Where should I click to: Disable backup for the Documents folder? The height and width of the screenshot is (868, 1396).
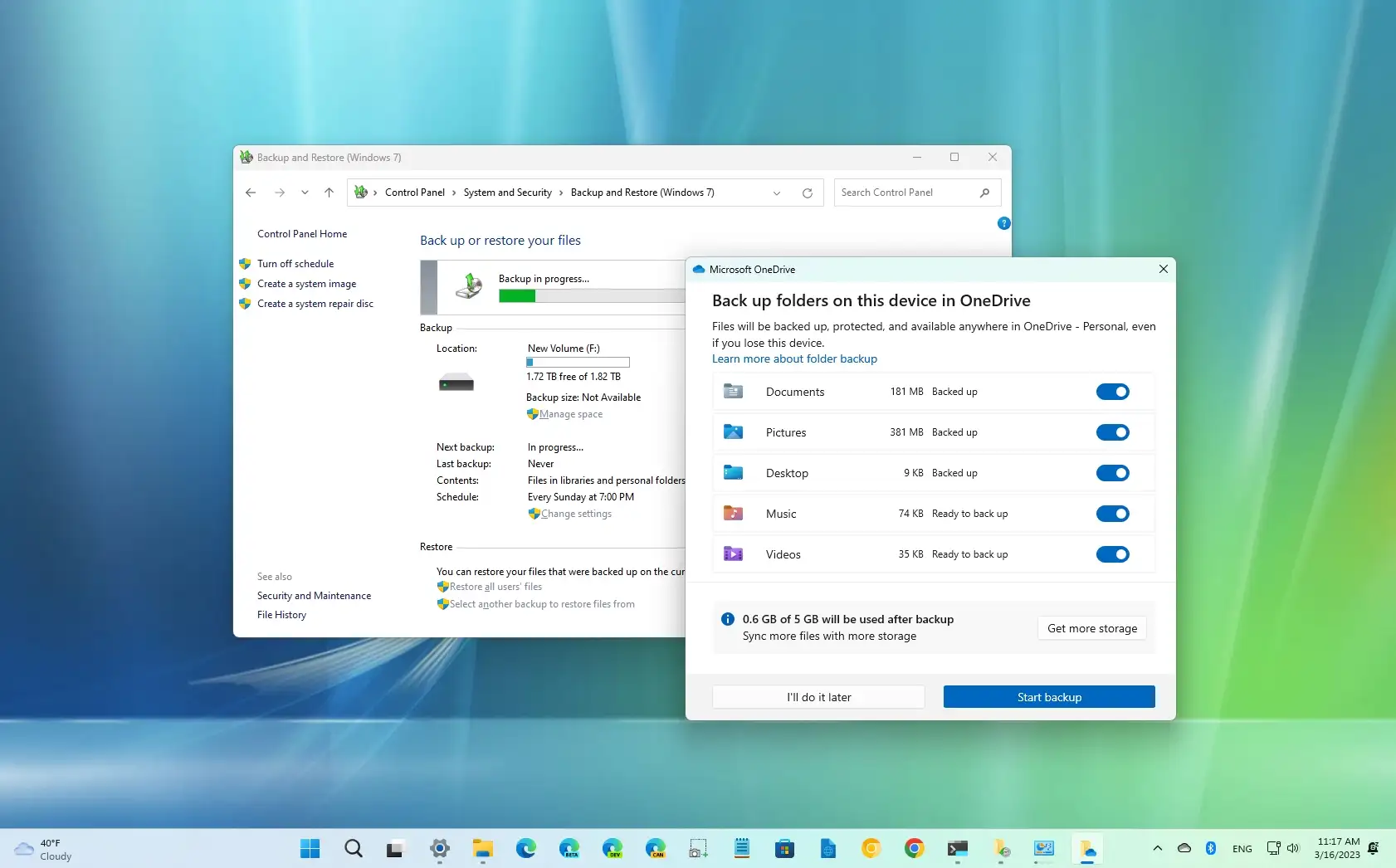tap(1113, 391)
